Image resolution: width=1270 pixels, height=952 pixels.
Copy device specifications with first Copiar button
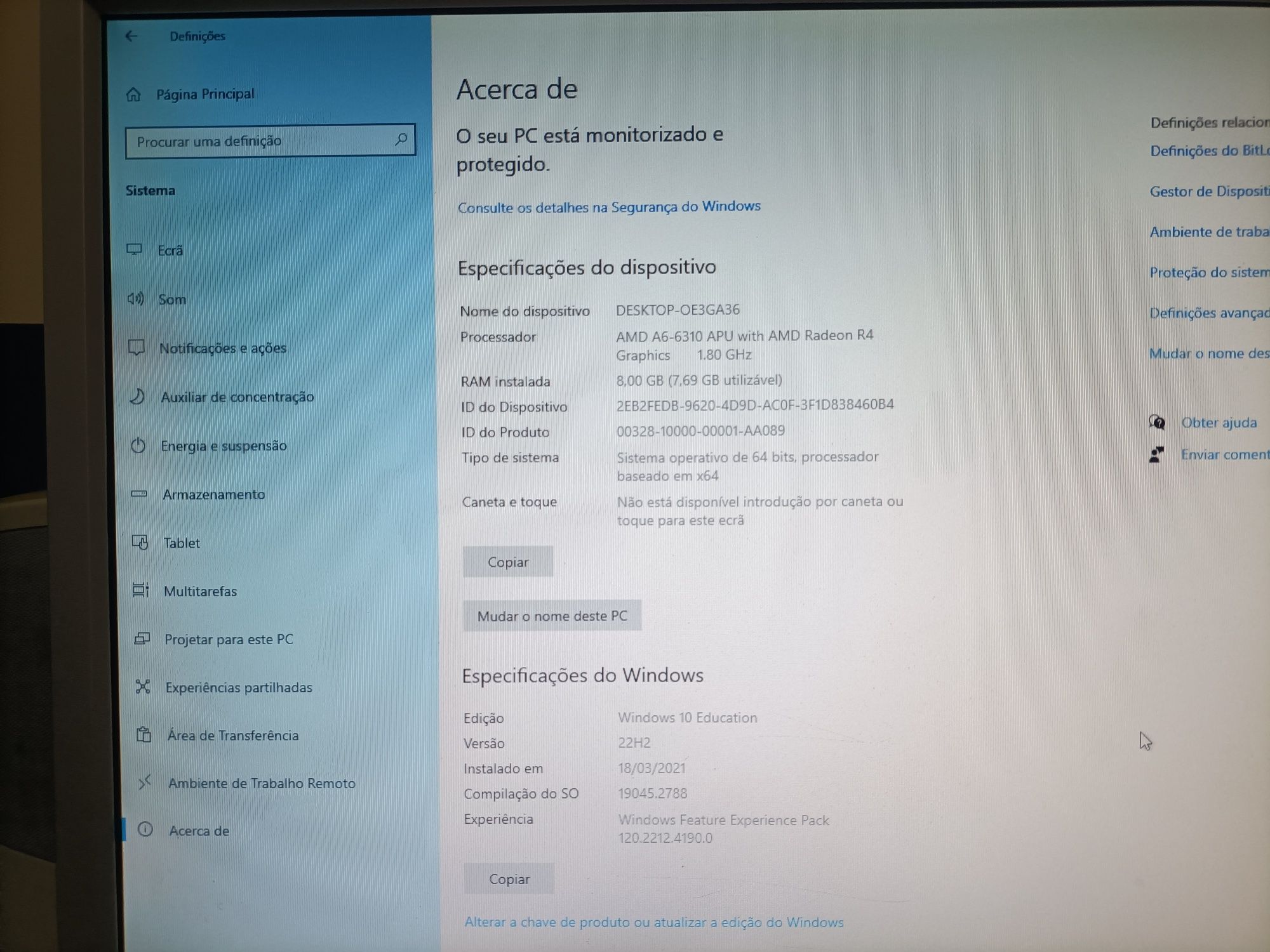[x=508, y=562]
